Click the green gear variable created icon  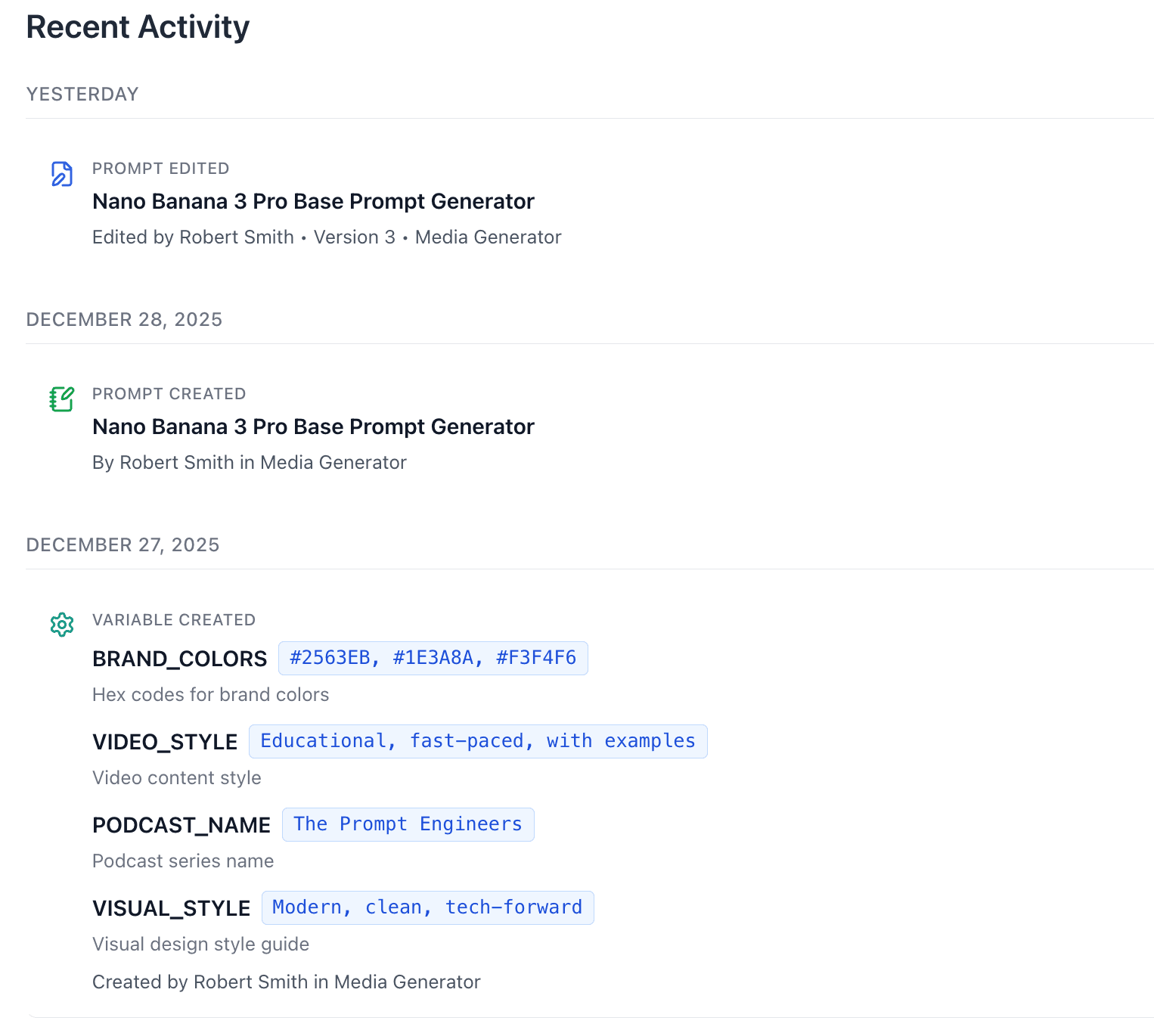(x=61, y=624)
